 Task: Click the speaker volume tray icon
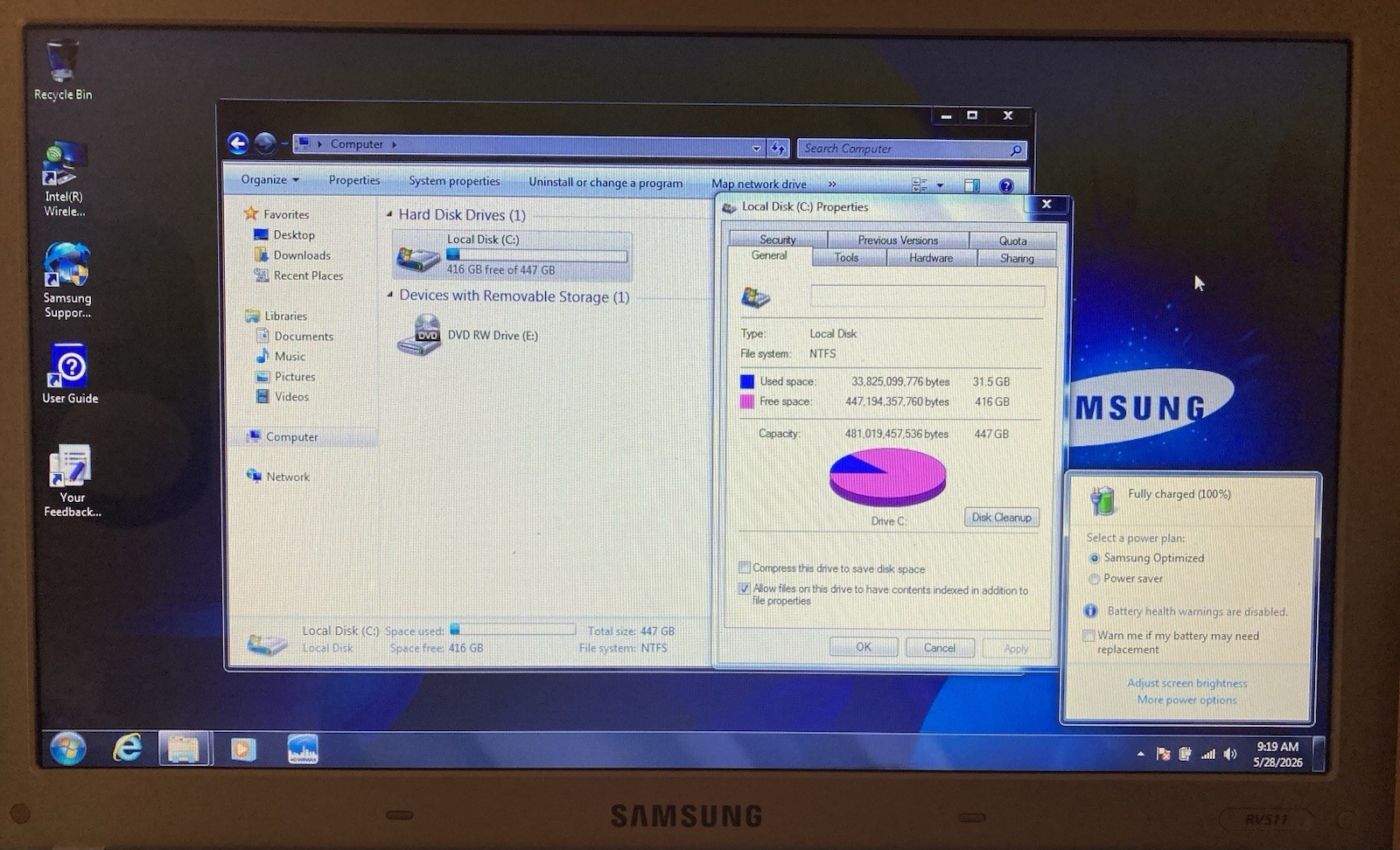[x=1230, y=754]
